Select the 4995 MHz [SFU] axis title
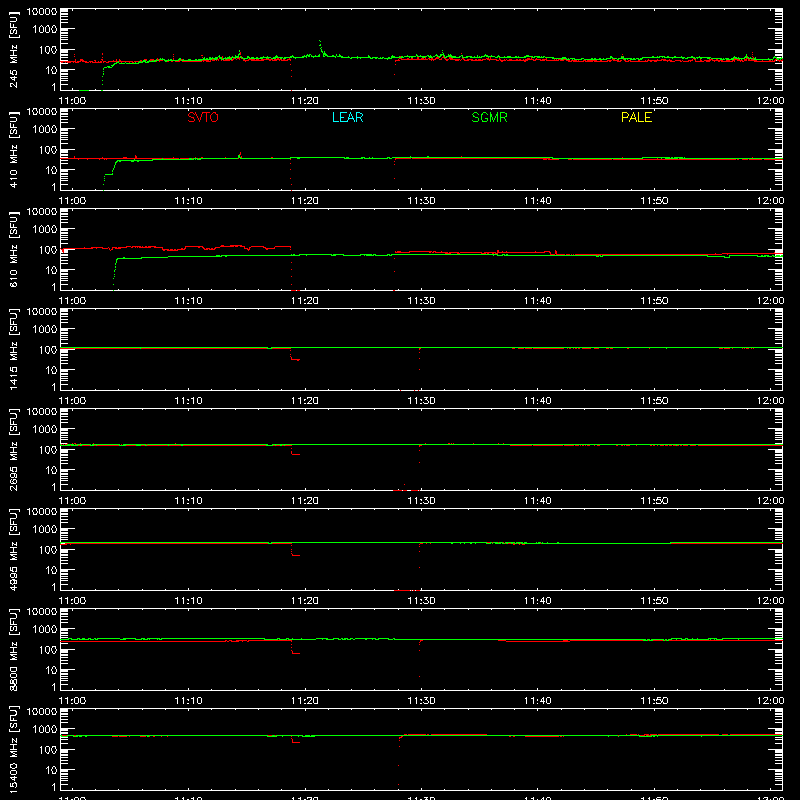 13,549
